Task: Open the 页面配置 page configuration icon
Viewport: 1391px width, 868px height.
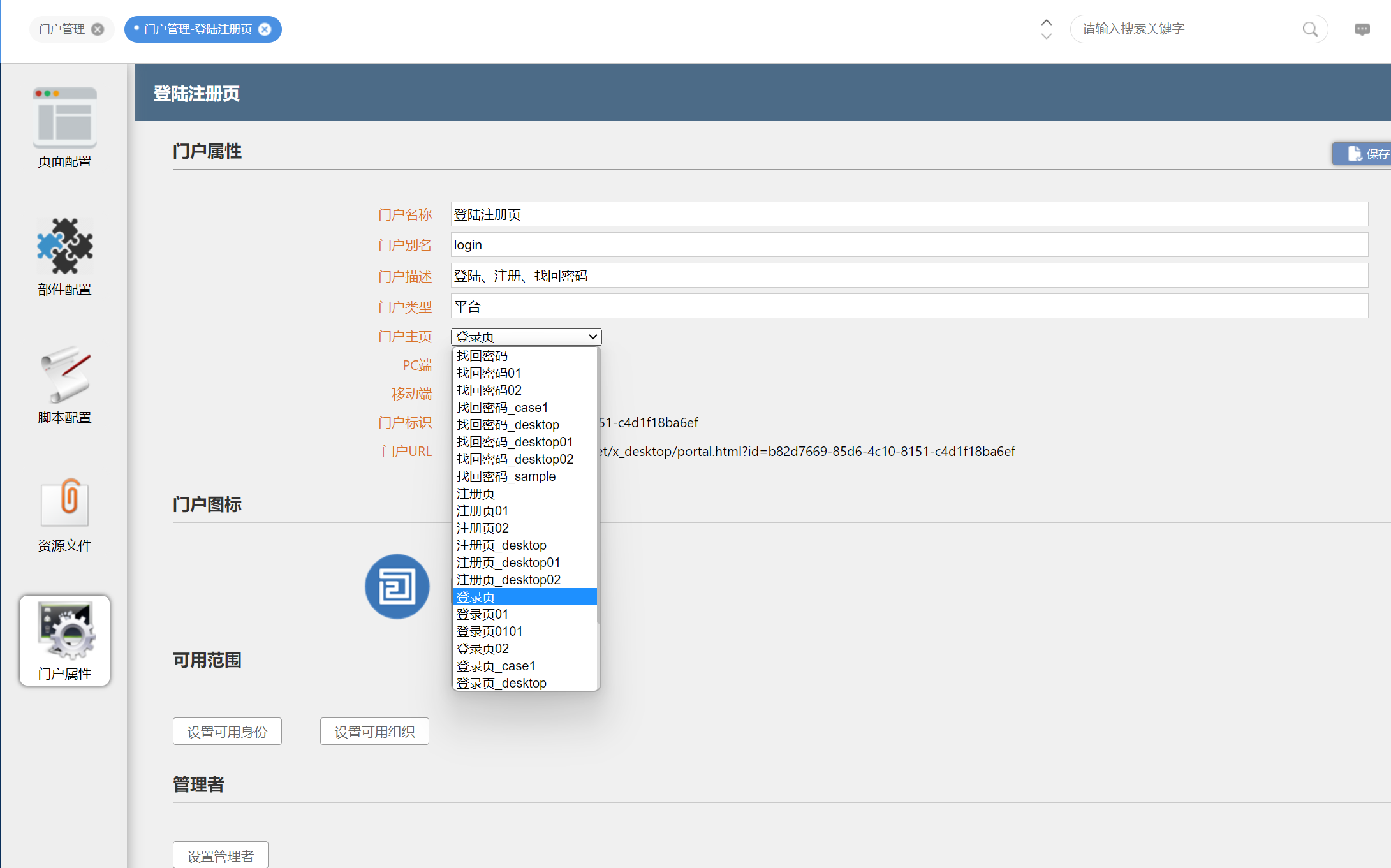Action: (64, 118)
